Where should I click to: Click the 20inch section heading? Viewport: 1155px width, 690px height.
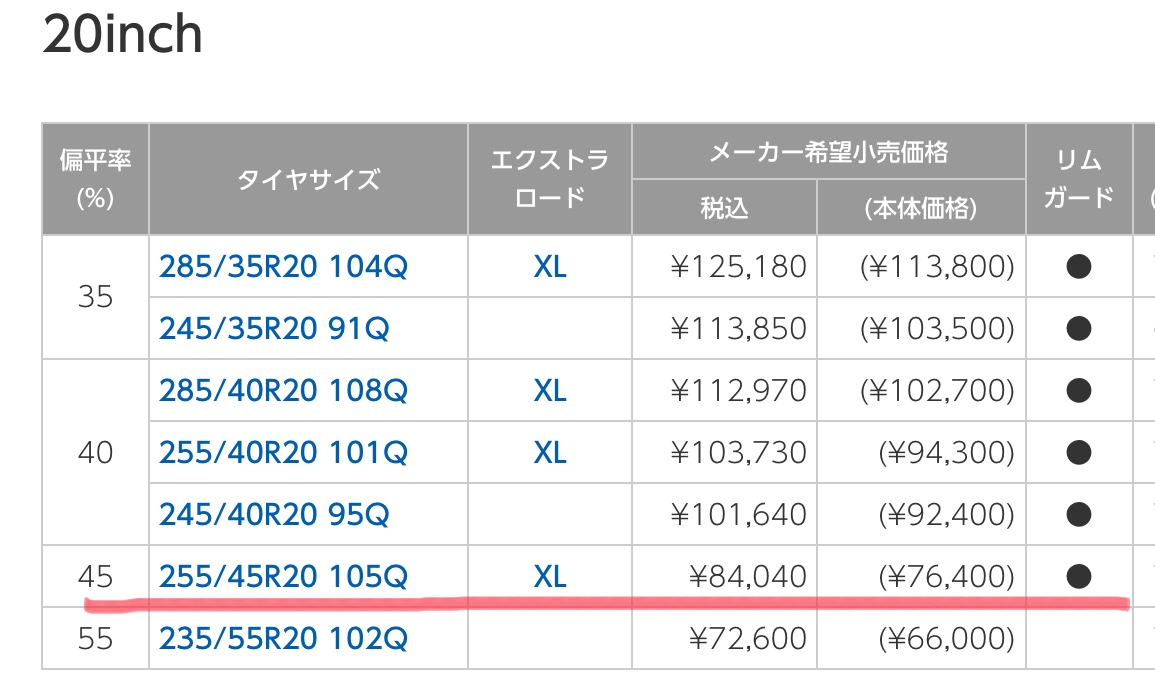pos(122,34)
